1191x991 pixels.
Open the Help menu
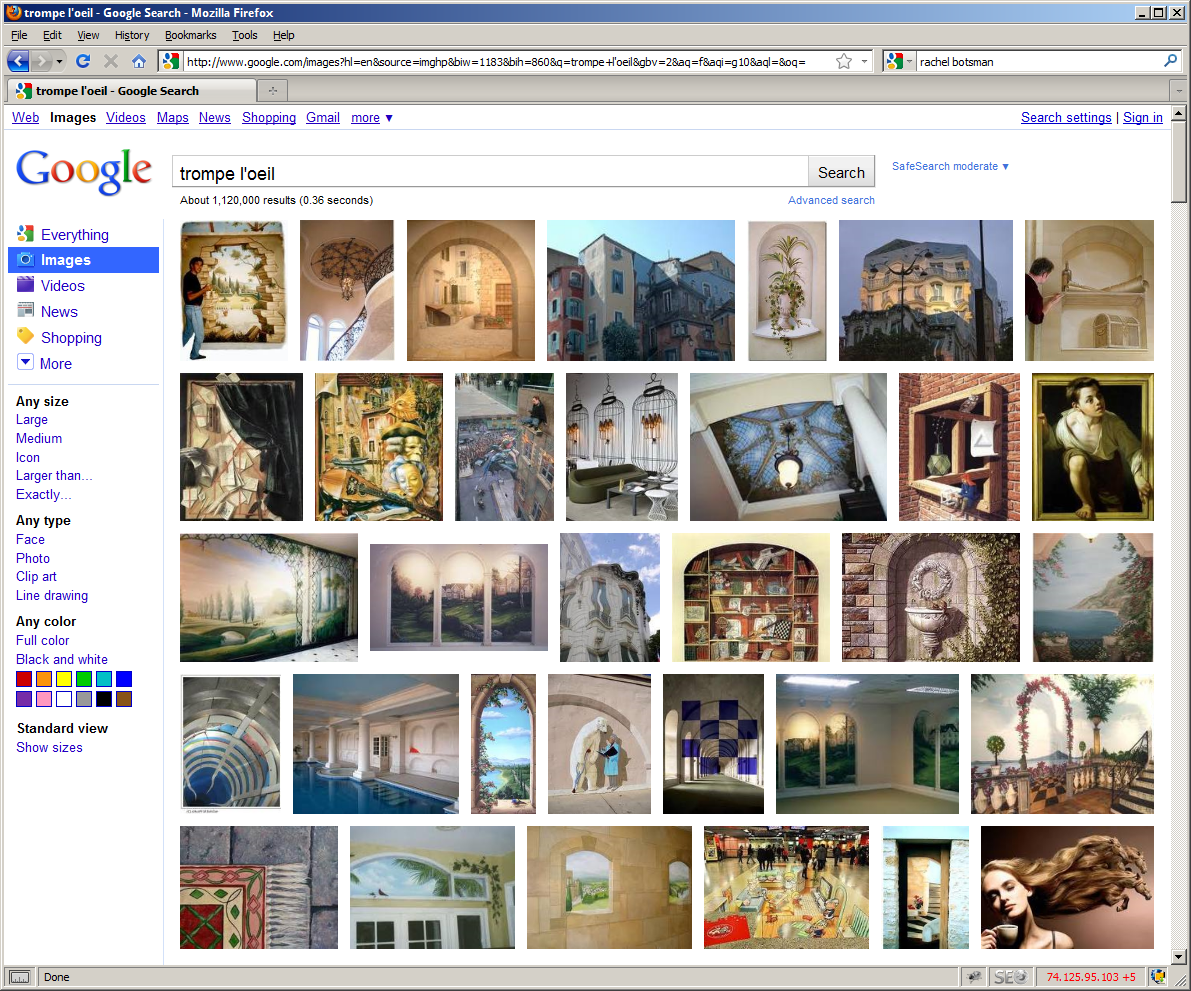click(x=283, y=35)
